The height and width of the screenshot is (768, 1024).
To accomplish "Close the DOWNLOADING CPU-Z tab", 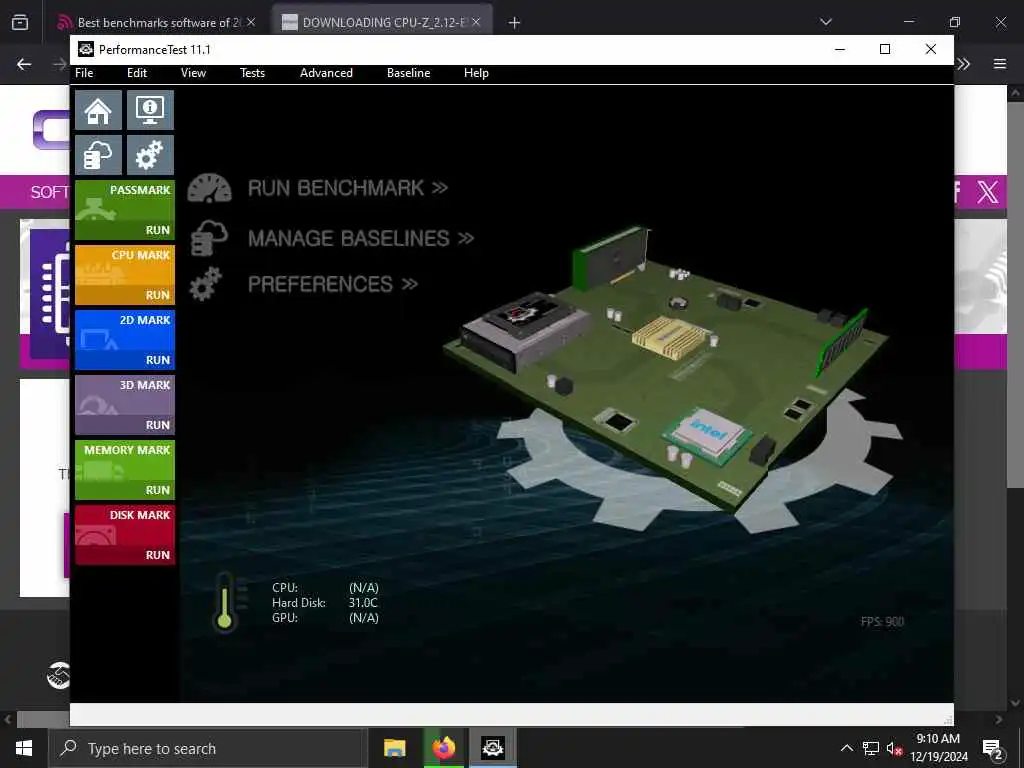I will tap(476, 22).
